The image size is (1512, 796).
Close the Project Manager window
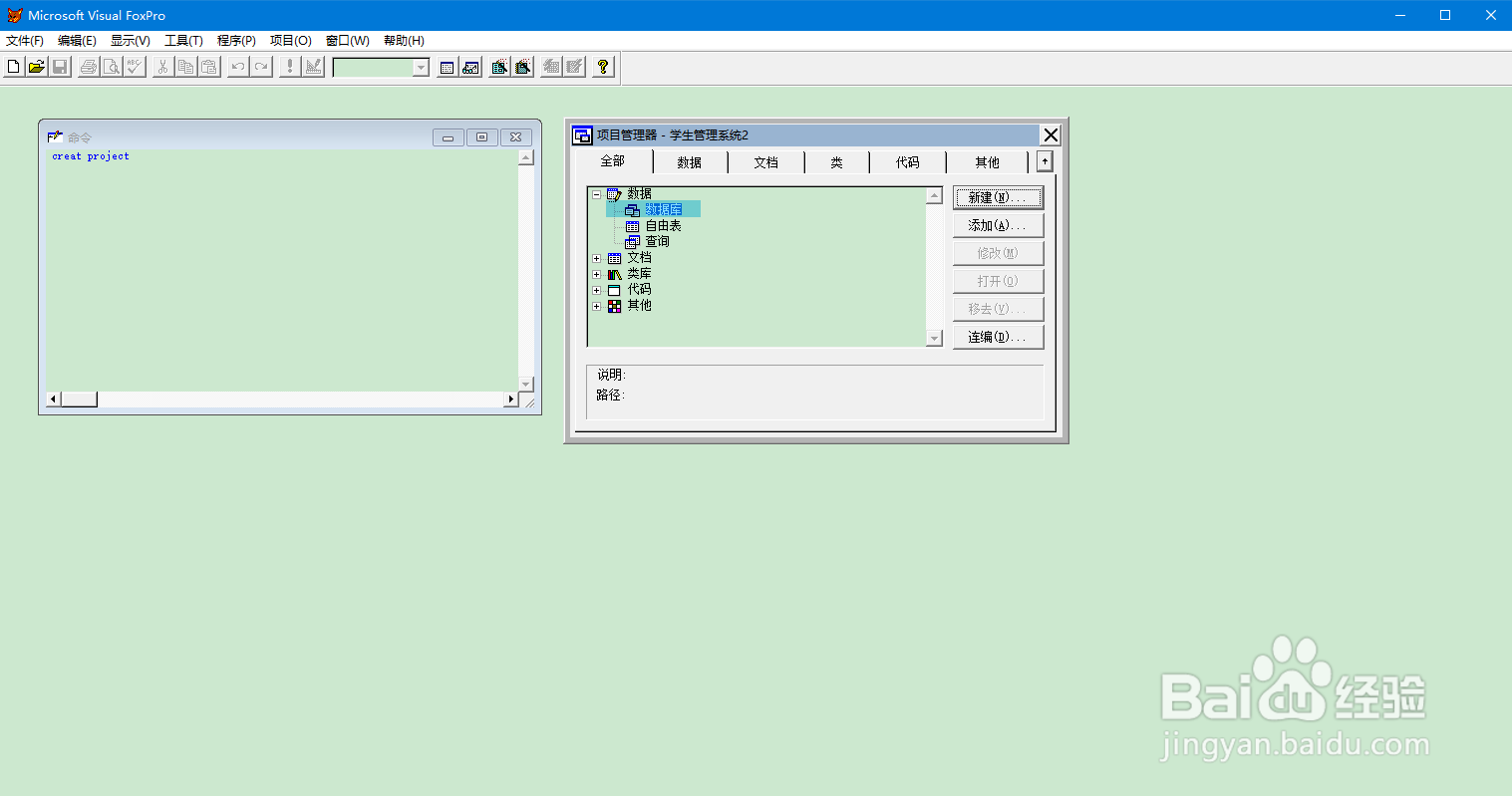[x=1051, y=135]
